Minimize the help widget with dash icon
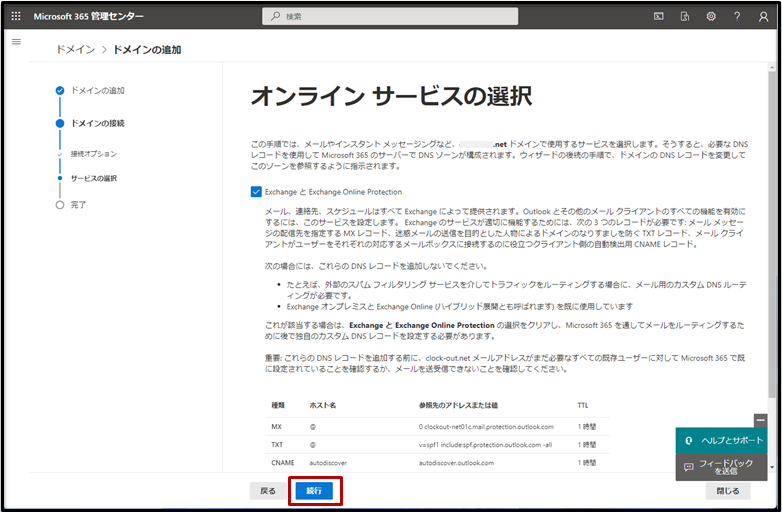 (761, 420)
